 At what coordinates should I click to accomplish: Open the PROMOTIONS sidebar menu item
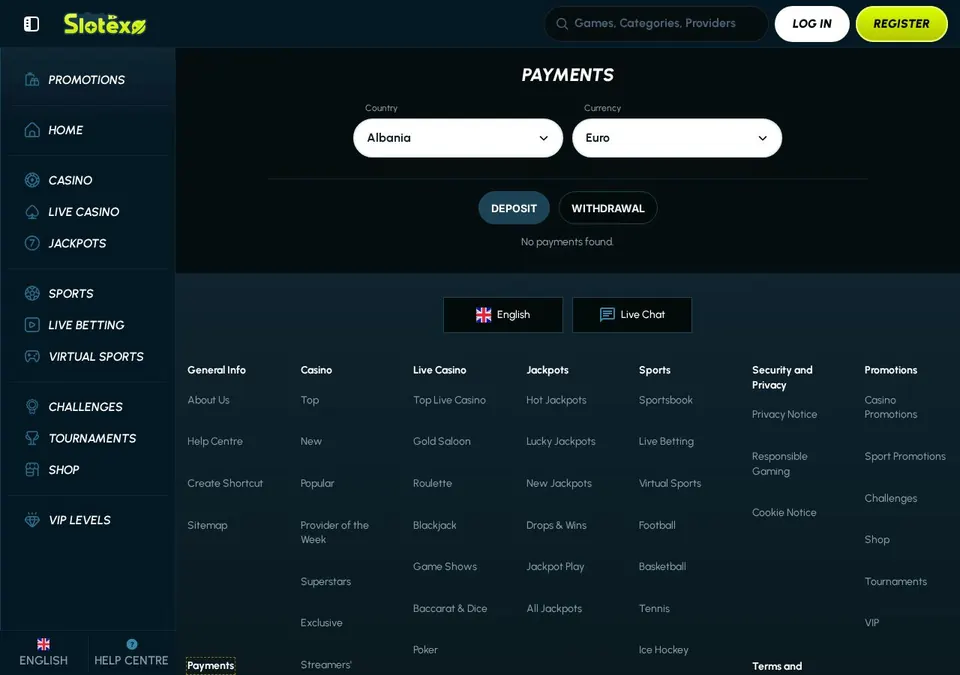click(89, 80)
